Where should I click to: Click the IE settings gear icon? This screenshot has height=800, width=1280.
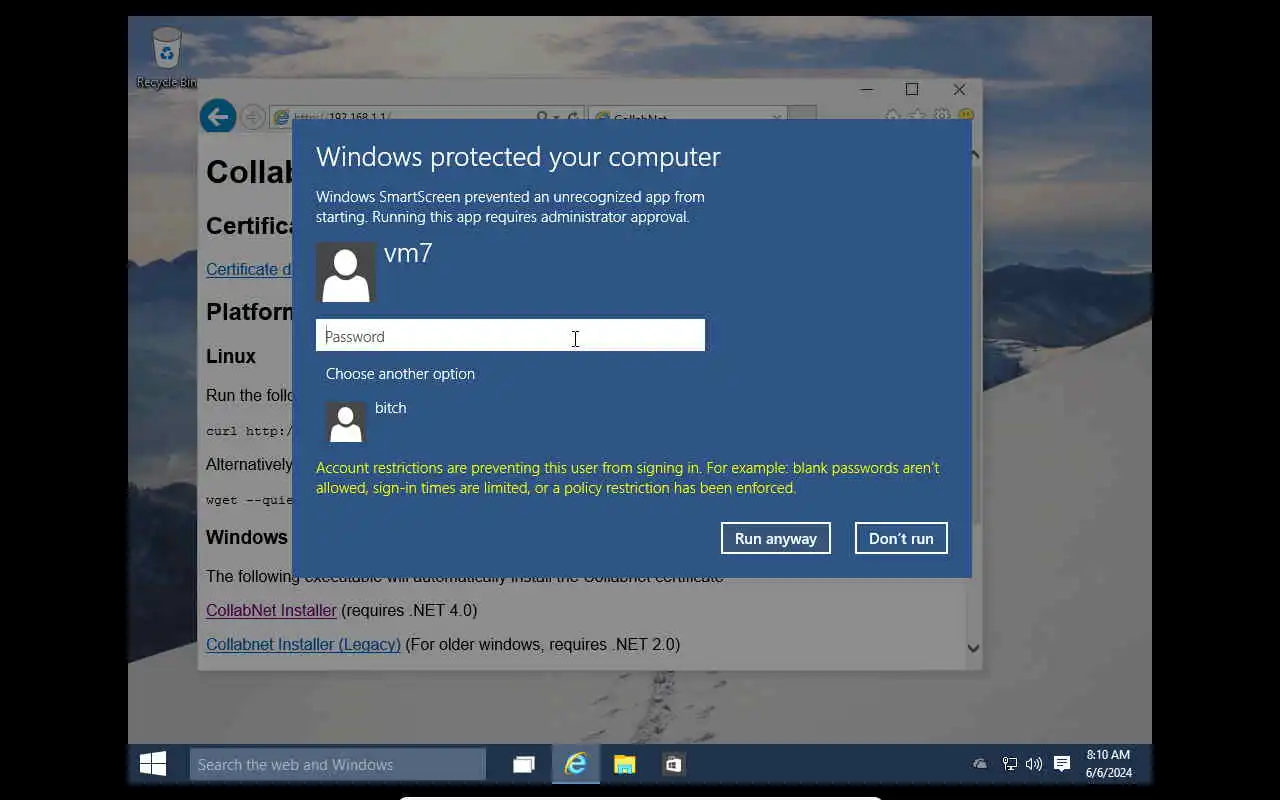tap(941, 116)
